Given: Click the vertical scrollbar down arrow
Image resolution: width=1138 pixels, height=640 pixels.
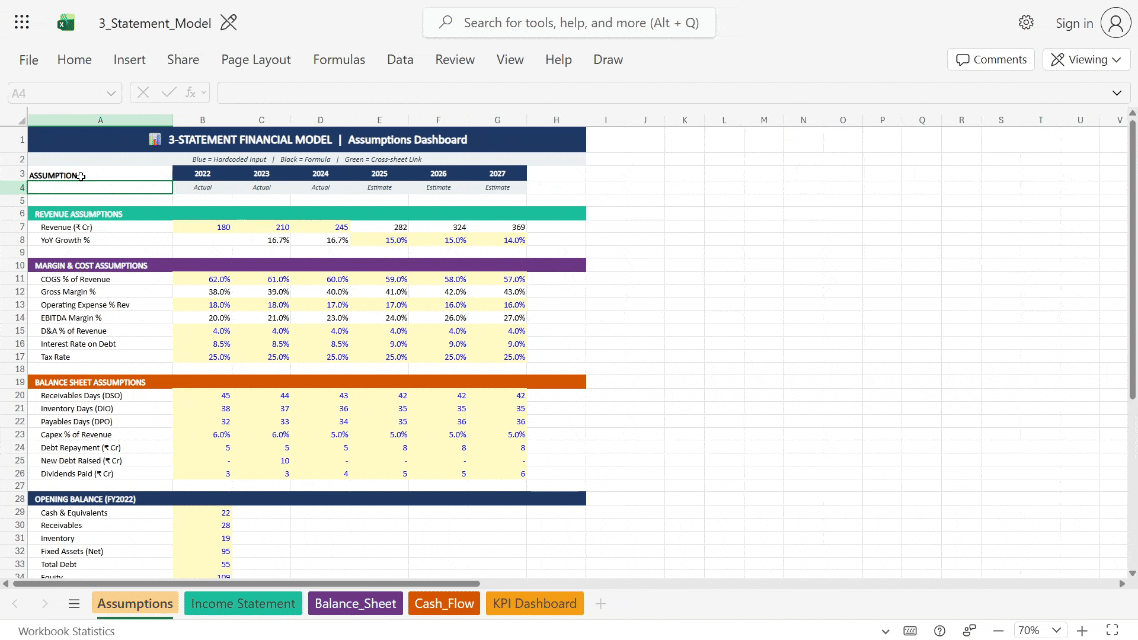Looking at the screenshot, I should click(1132, 573).
